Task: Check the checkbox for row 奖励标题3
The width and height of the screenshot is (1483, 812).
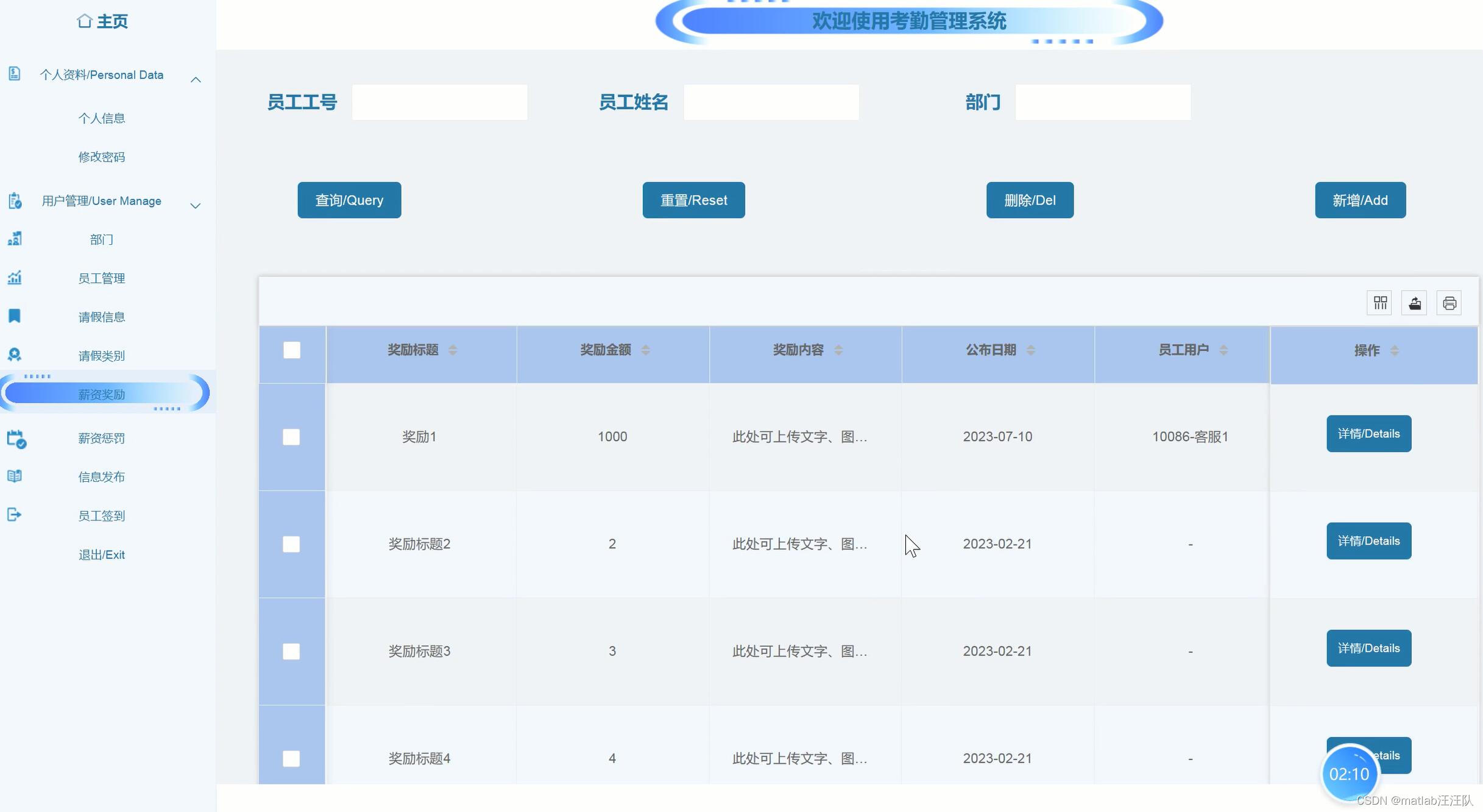Action: click(x=291, y=651)
